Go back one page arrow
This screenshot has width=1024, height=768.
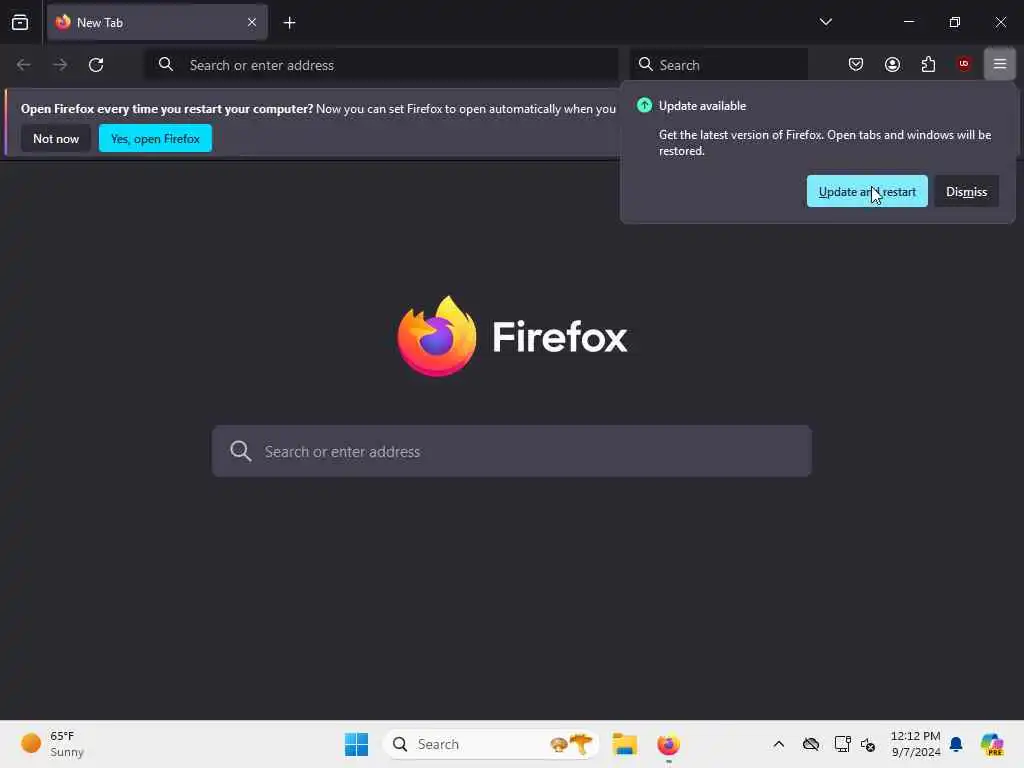24,65
